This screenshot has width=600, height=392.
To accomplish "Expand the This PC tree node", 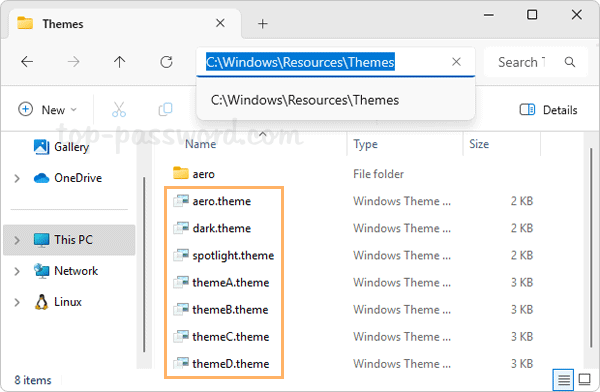I will [x=17, y=240].
